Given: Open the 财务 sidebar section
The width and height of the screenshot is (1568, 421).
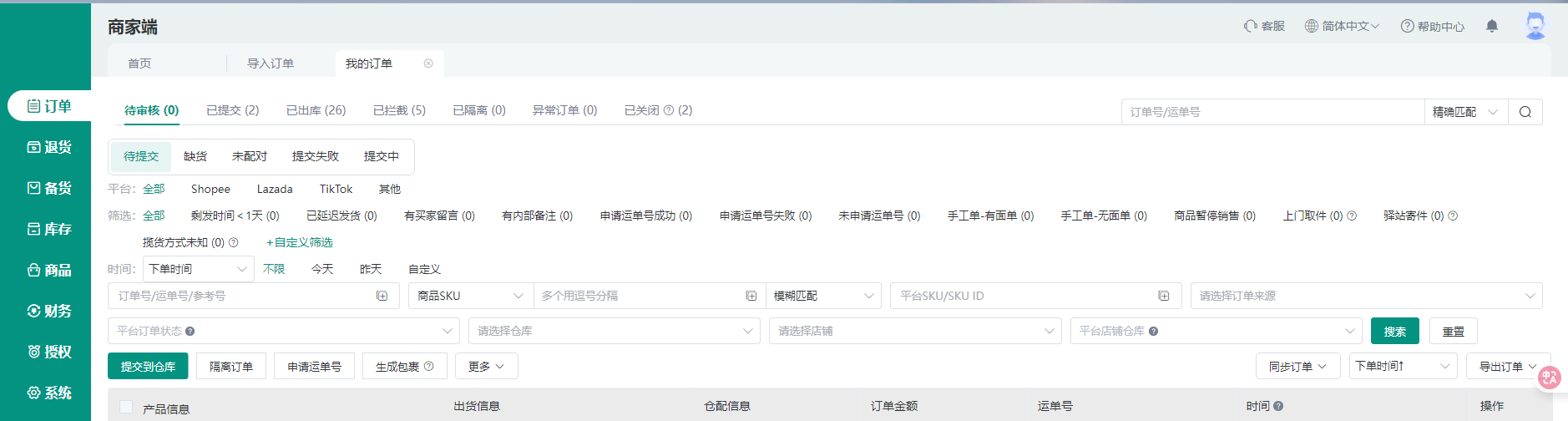Looking at the screenshot, I should coord(48,311).
